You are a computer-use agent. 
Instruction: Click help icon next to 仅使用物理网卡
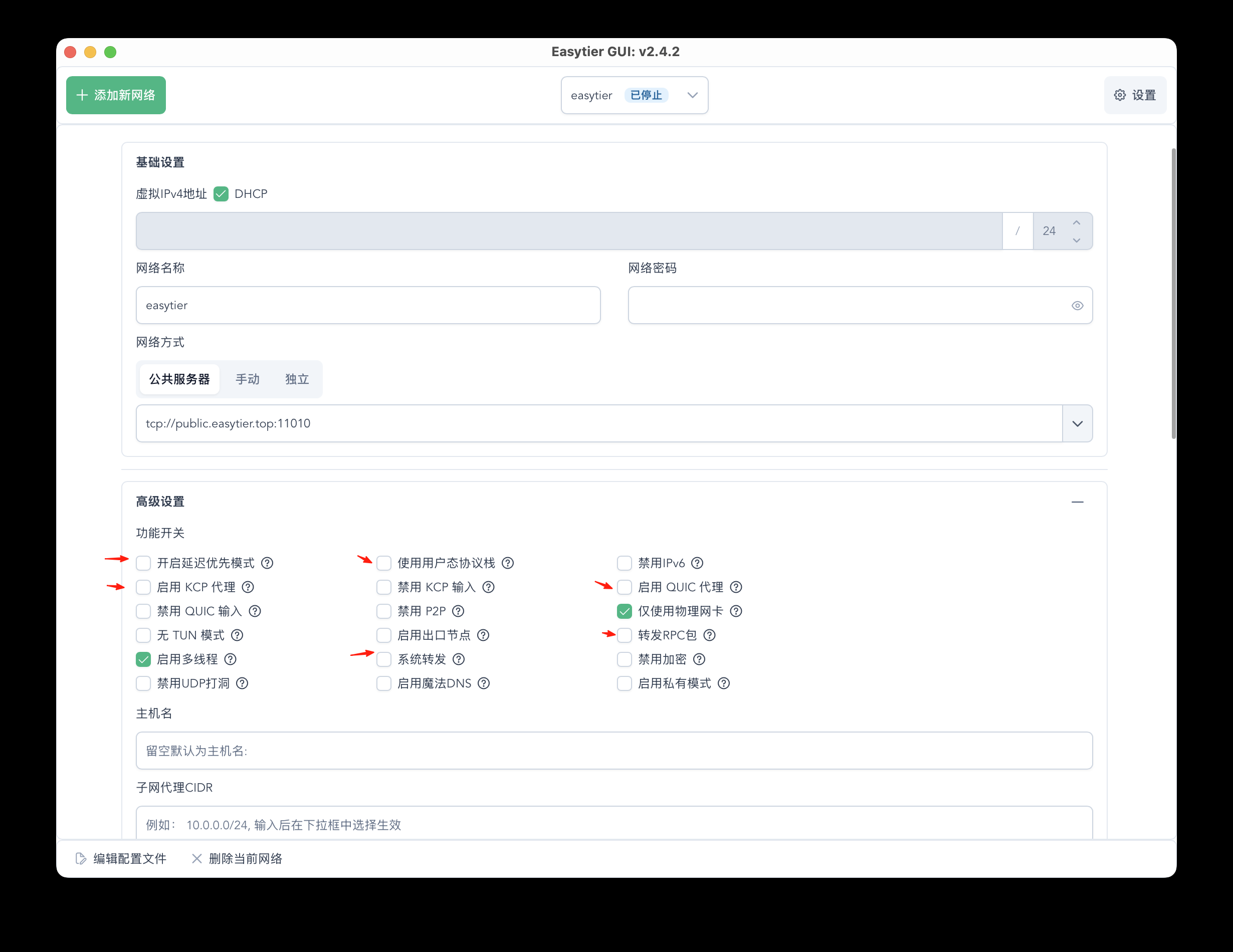(x=736, y=611)
